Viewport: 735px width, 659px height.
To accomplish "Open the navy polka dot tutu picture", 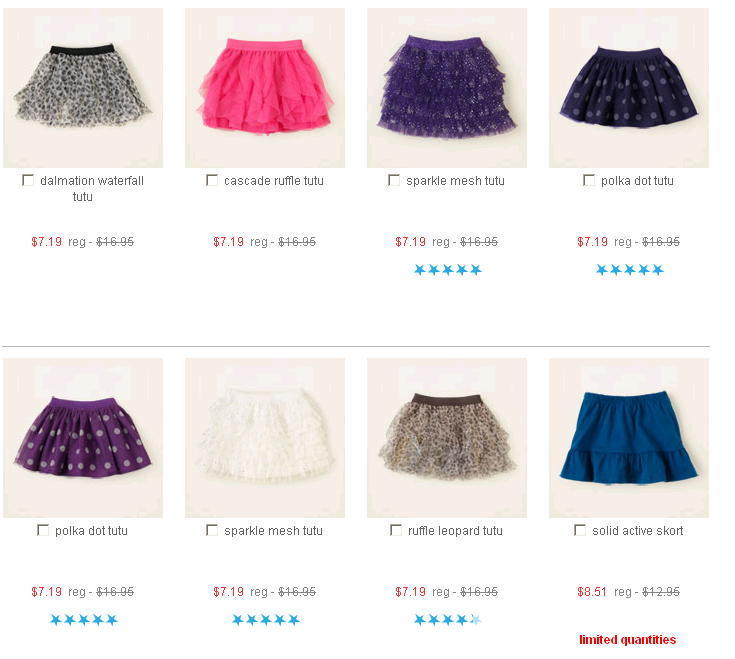I will click(629, 88).
